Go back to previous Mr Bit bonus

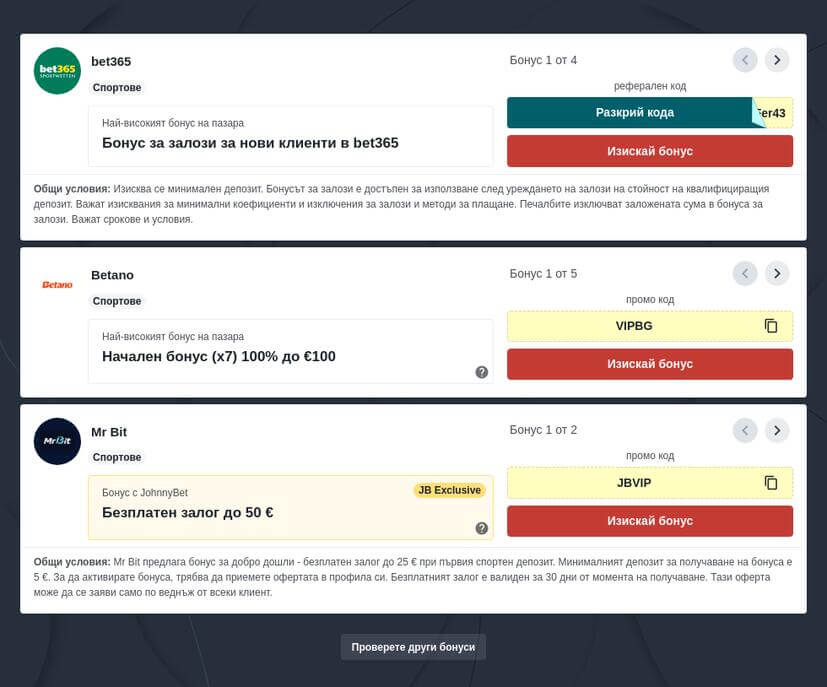coord(745,430)
